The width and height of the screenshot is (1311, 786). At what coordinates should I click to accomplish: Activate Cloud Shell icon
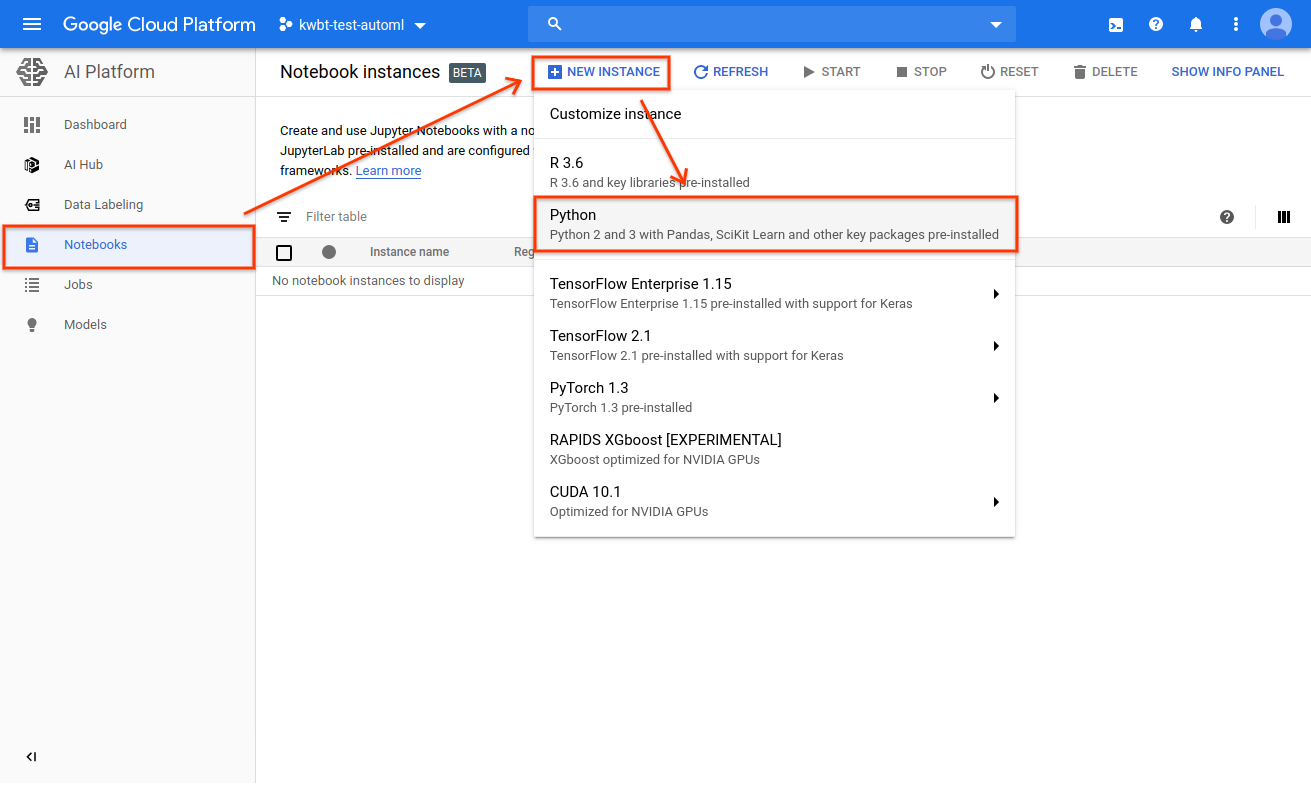tap(1116, 25)
